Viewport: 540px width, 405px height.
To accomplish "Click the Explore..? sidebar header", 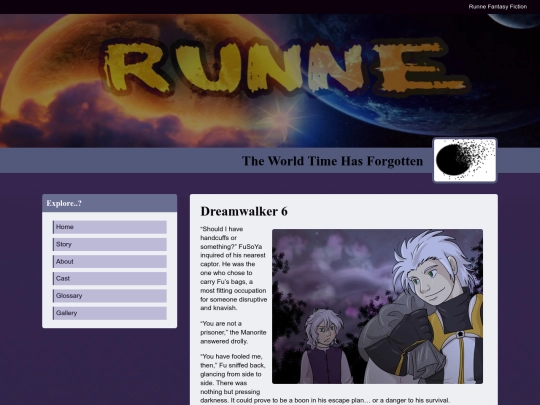I will click(110, 203).
